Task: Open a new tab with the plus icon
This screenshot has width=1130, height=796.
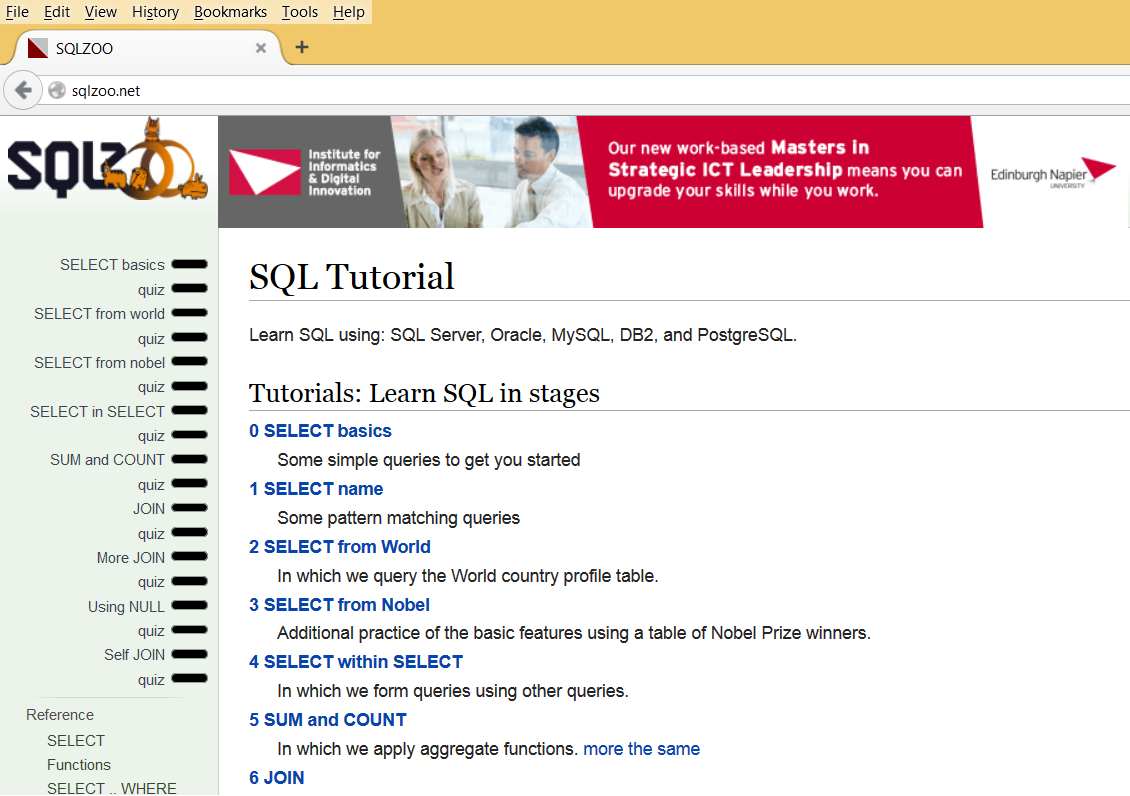Action: [301, 47]
